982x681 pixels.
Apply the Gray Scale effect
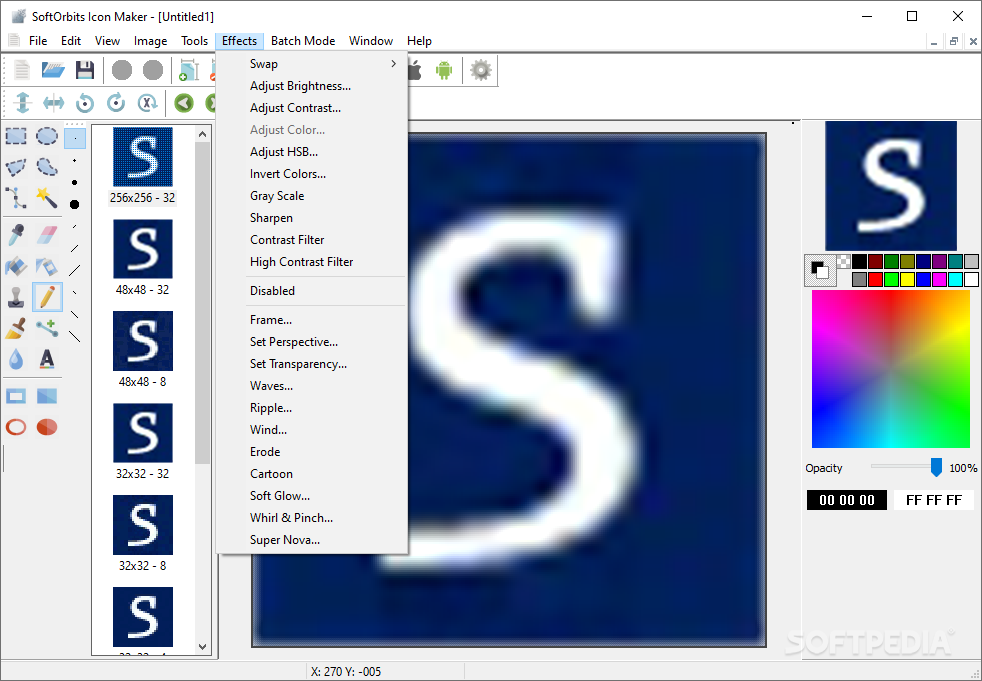tap(312, 195)
